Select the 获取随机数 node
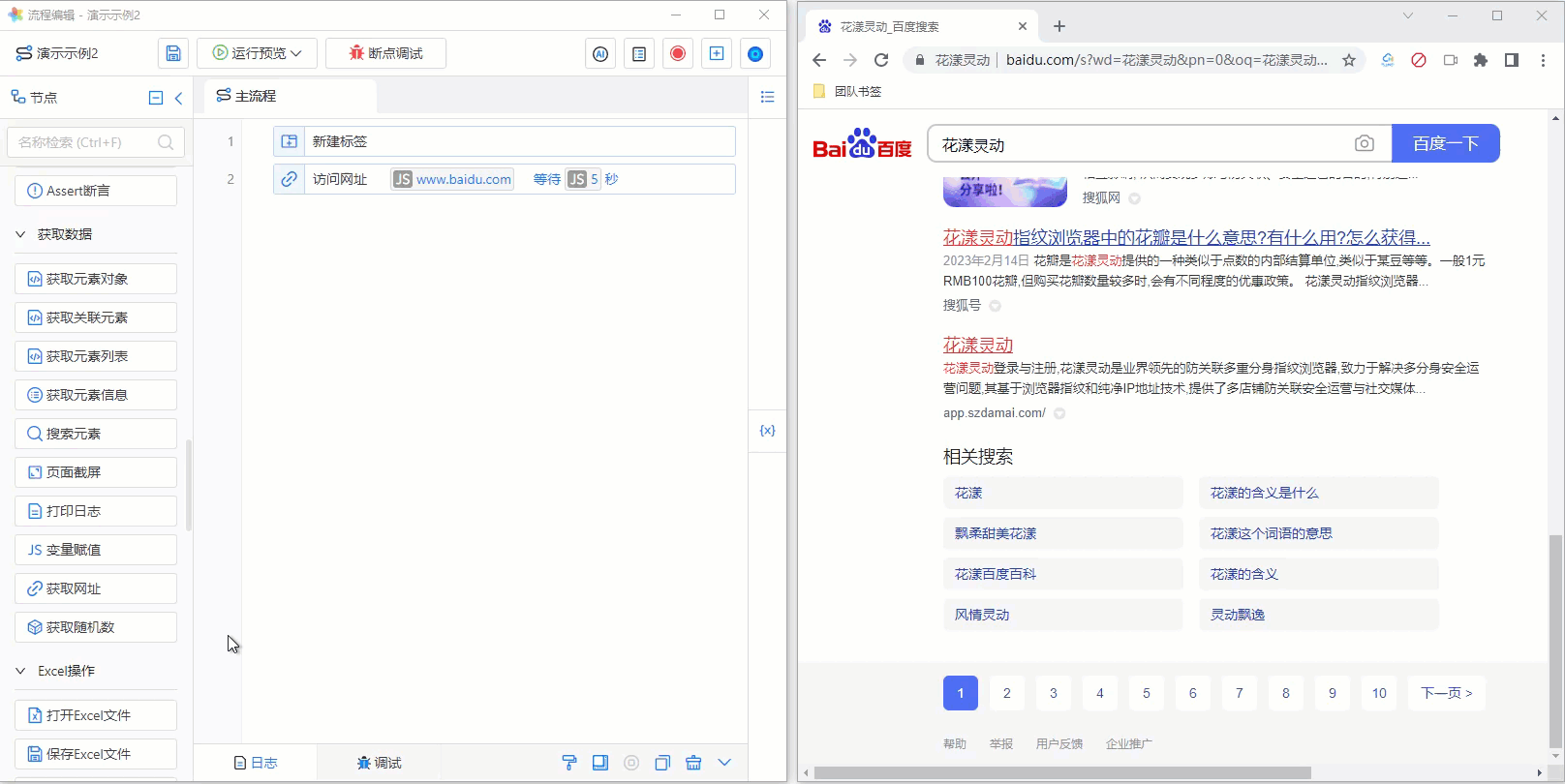 96,627
